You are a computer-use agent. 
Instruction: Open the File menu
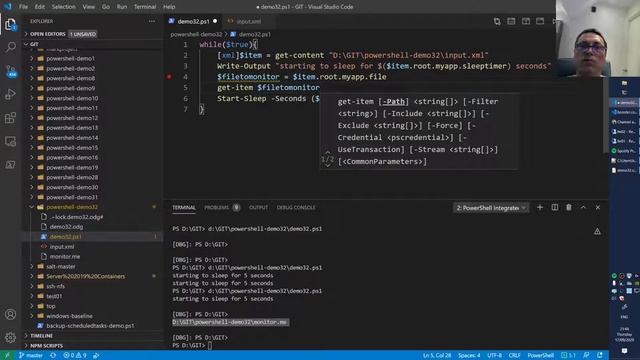pos(23,7)
